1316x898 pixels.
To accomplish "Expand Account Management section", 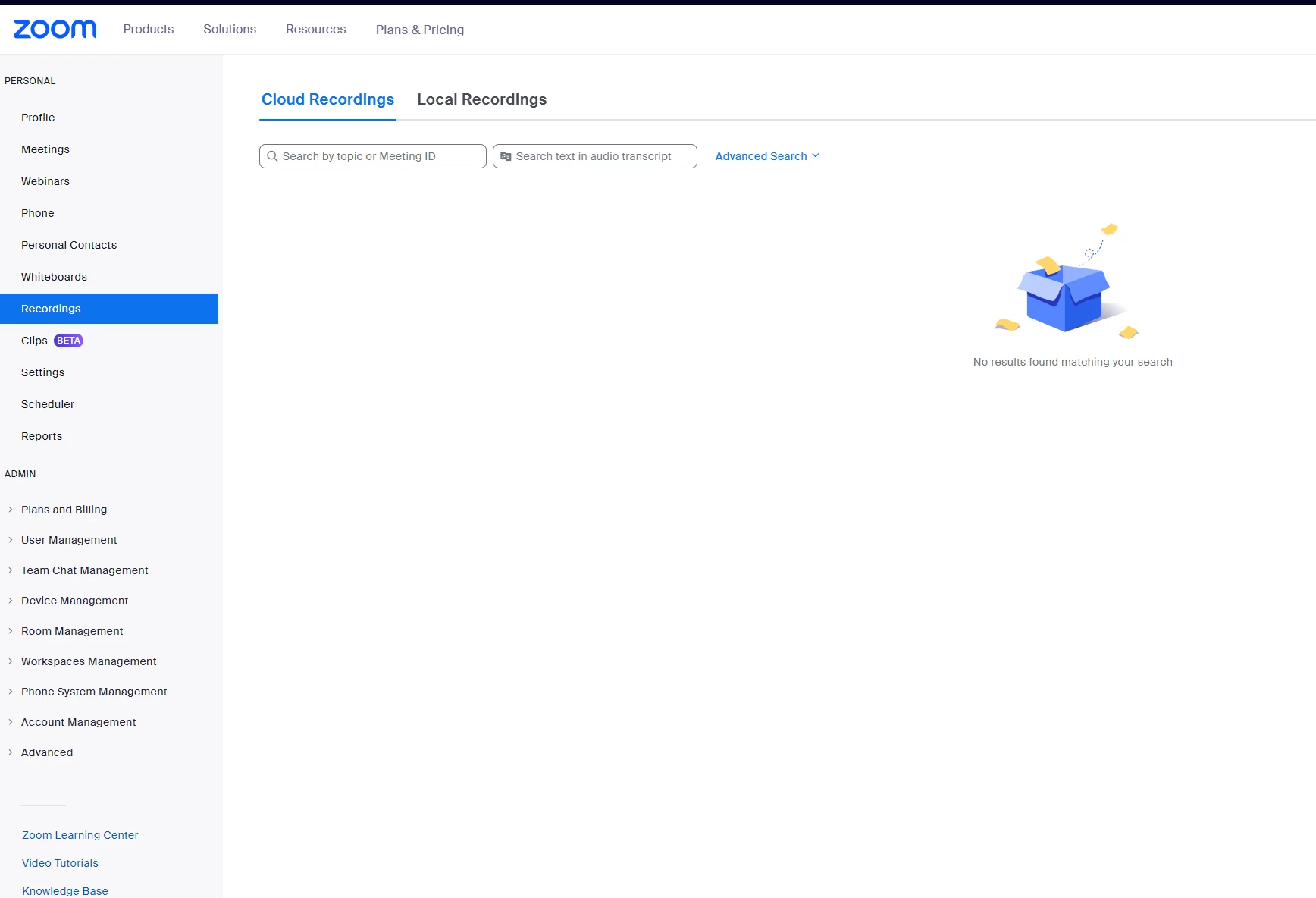I will click(x=78, y=722).
